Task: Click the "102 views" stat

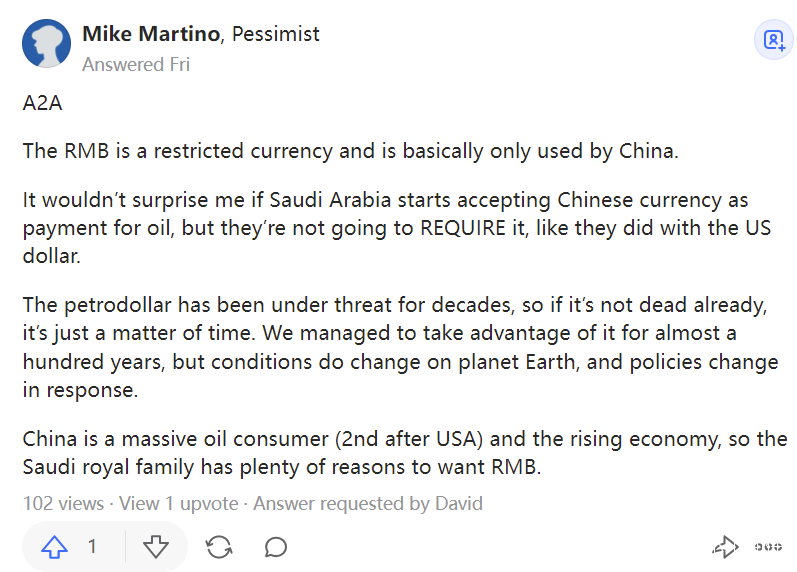Action: (63, 503)
